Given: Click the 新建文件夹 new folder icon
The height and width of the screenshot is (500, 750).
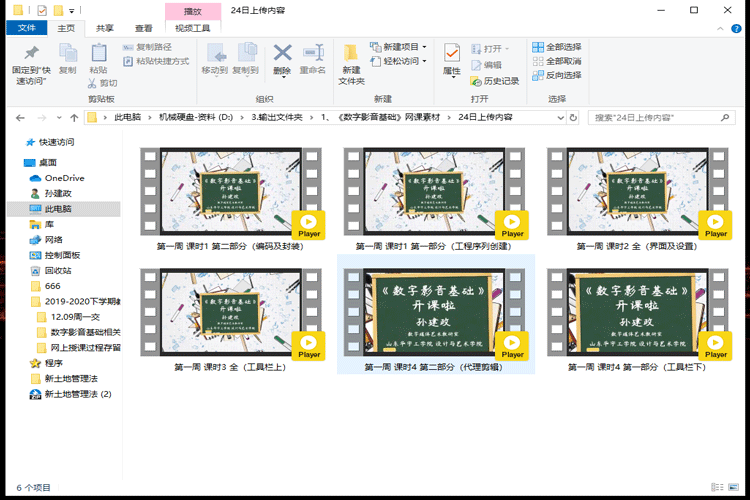Looking at the screenshot, I should (352, 54).
